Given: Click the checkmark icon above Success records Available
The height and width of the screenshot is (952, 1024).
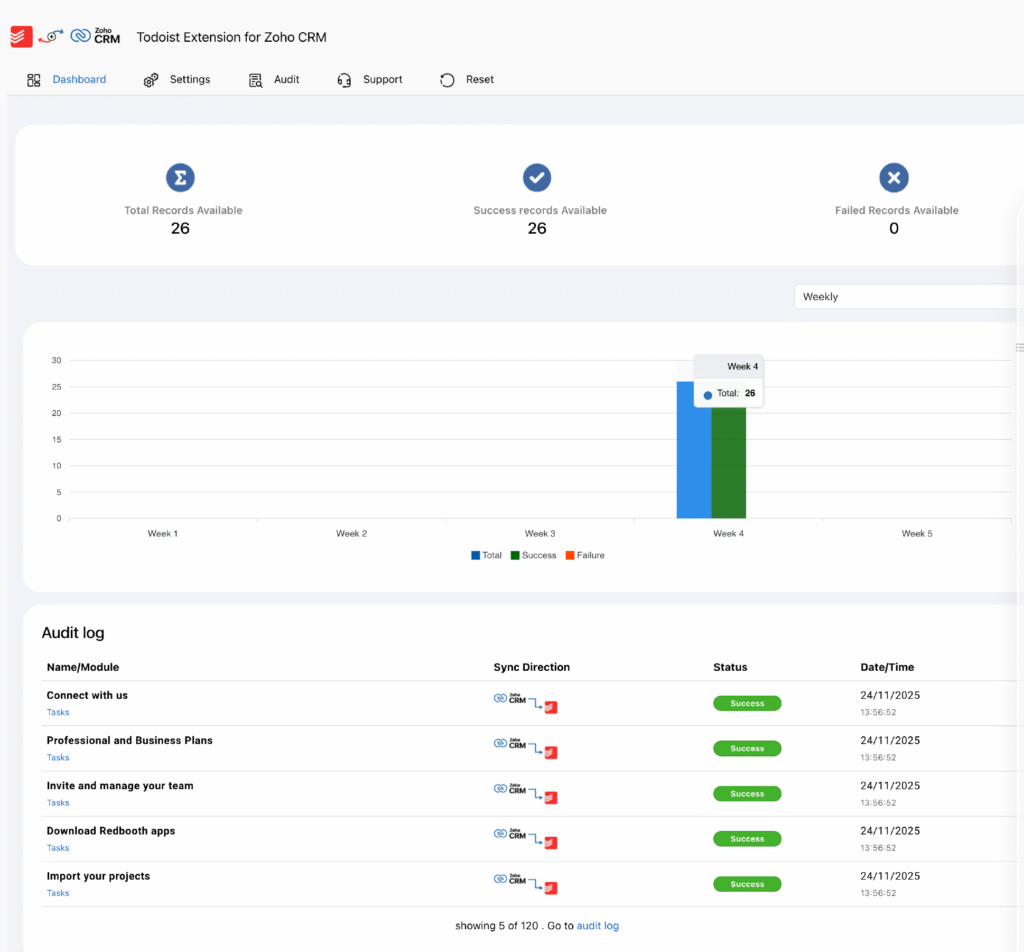Looking at the screenshot, I should coord(537,177).
